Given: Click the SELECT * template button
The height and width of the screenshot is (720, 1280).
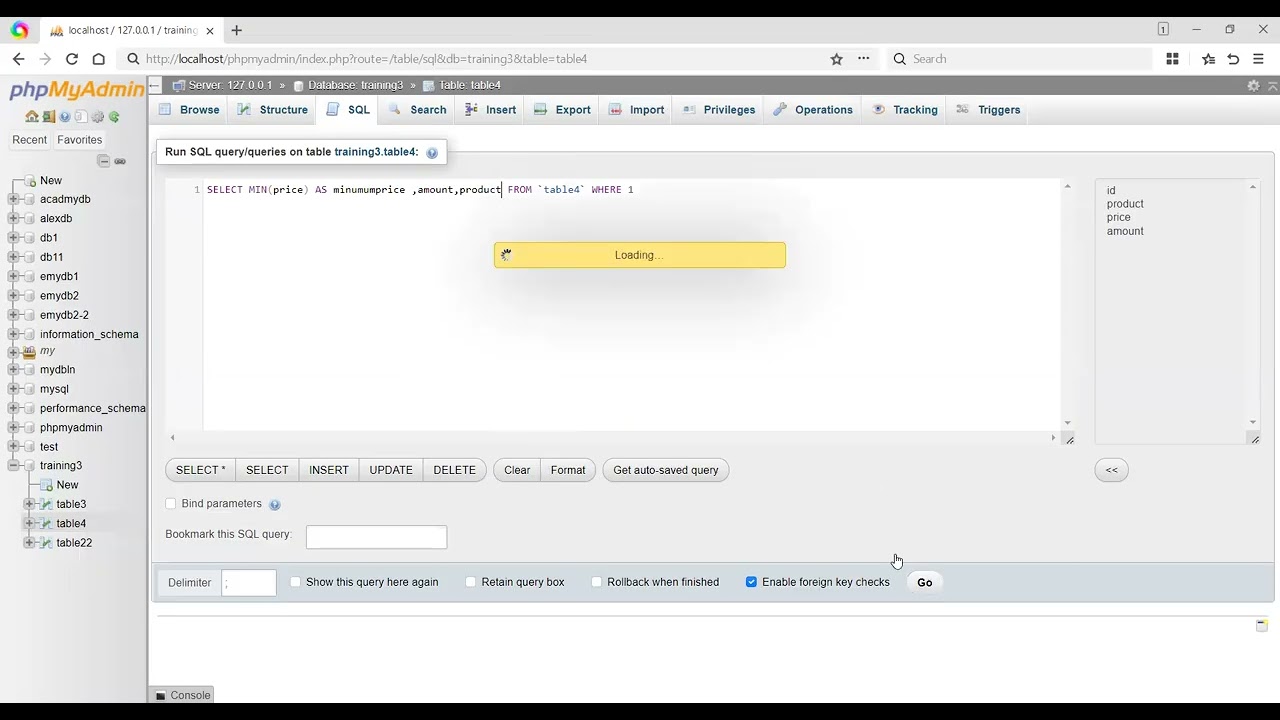Looking at the screenshot, I should coord(201,470).
